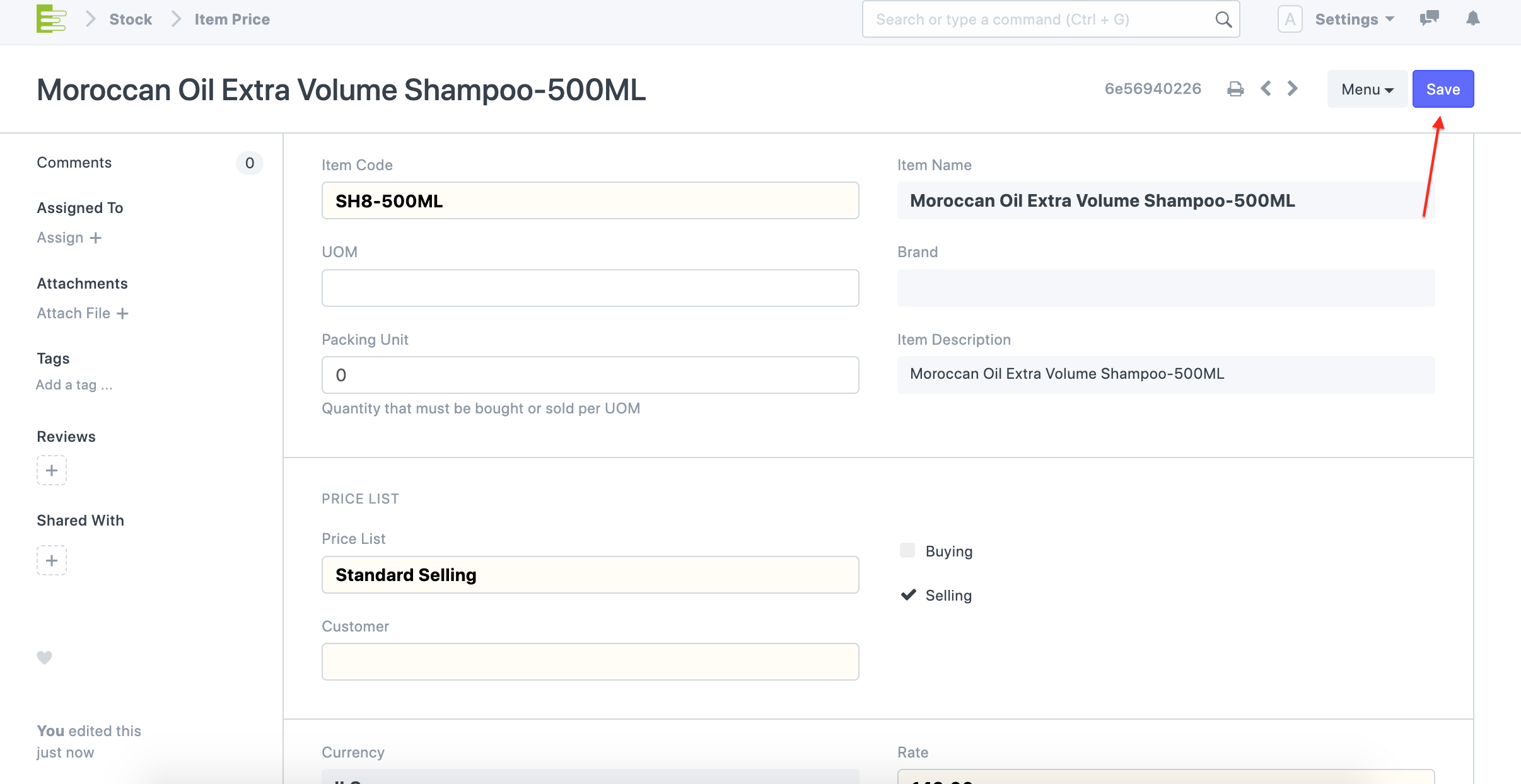Toggle the Buying checkbox

point(907,550)
